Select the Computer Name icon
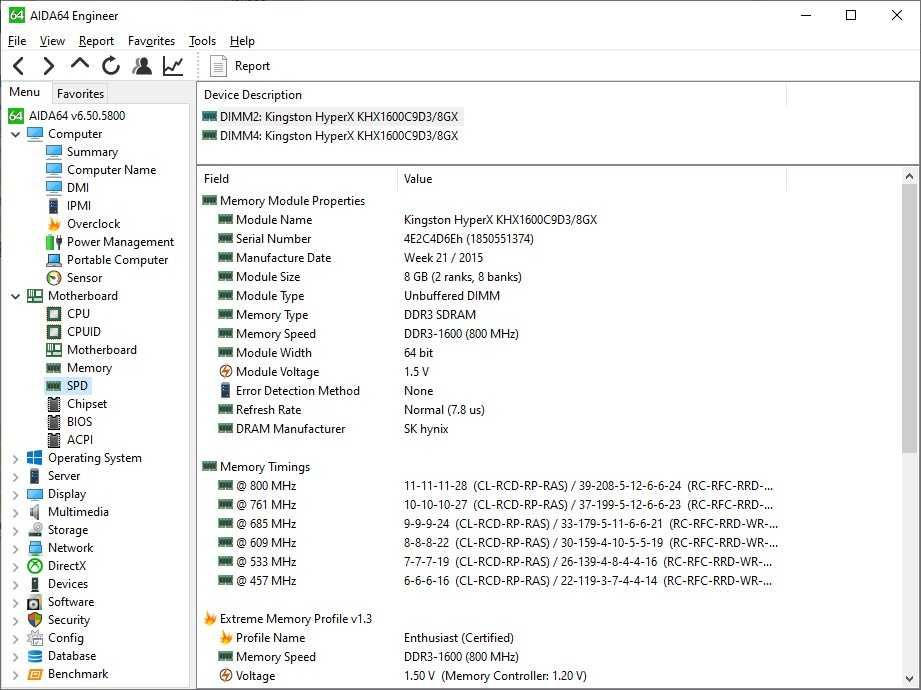 [x=54, y=170]
